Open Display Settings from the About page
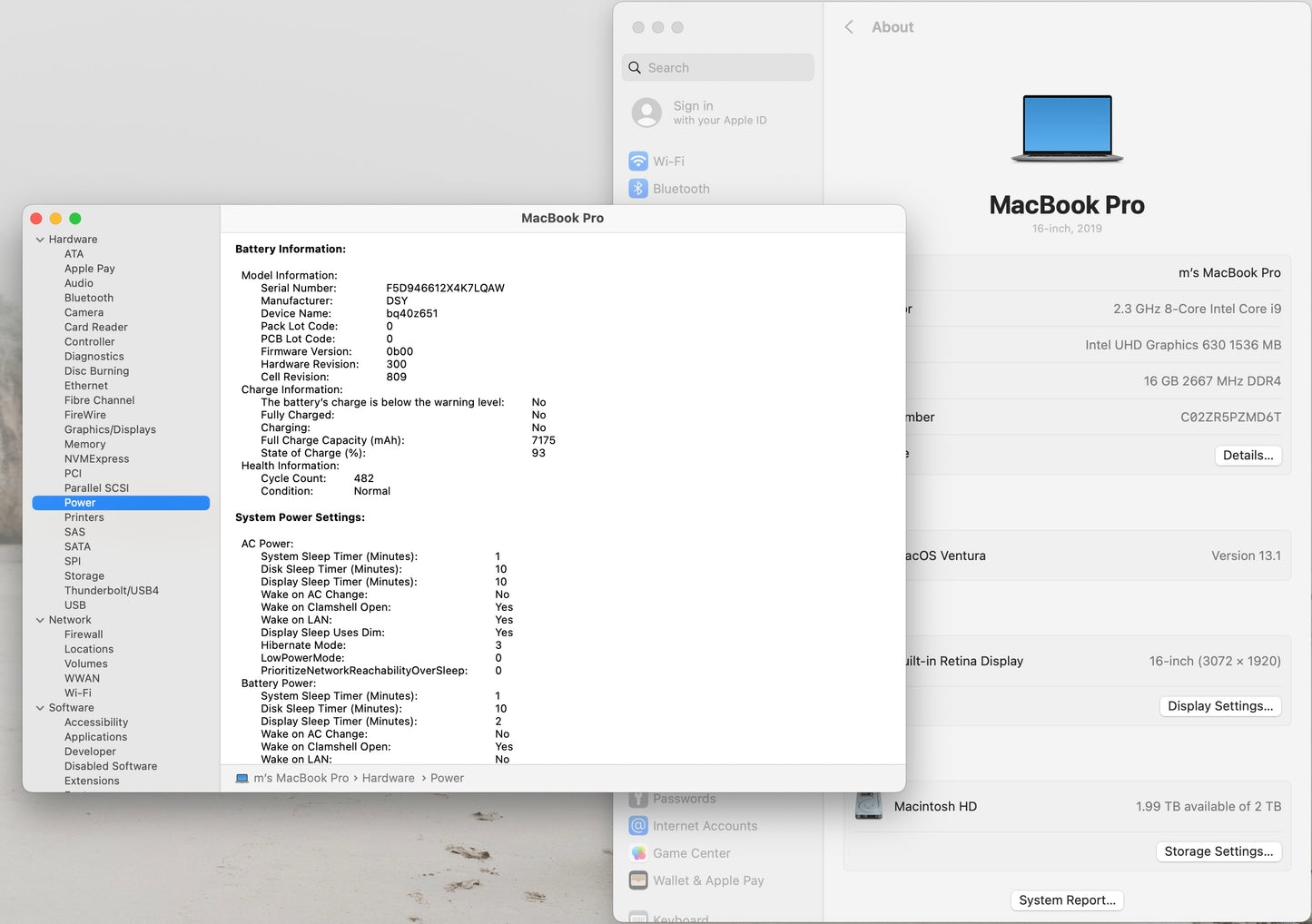The width and height of the screenshot is (1312, 924). click(1220, 705)
